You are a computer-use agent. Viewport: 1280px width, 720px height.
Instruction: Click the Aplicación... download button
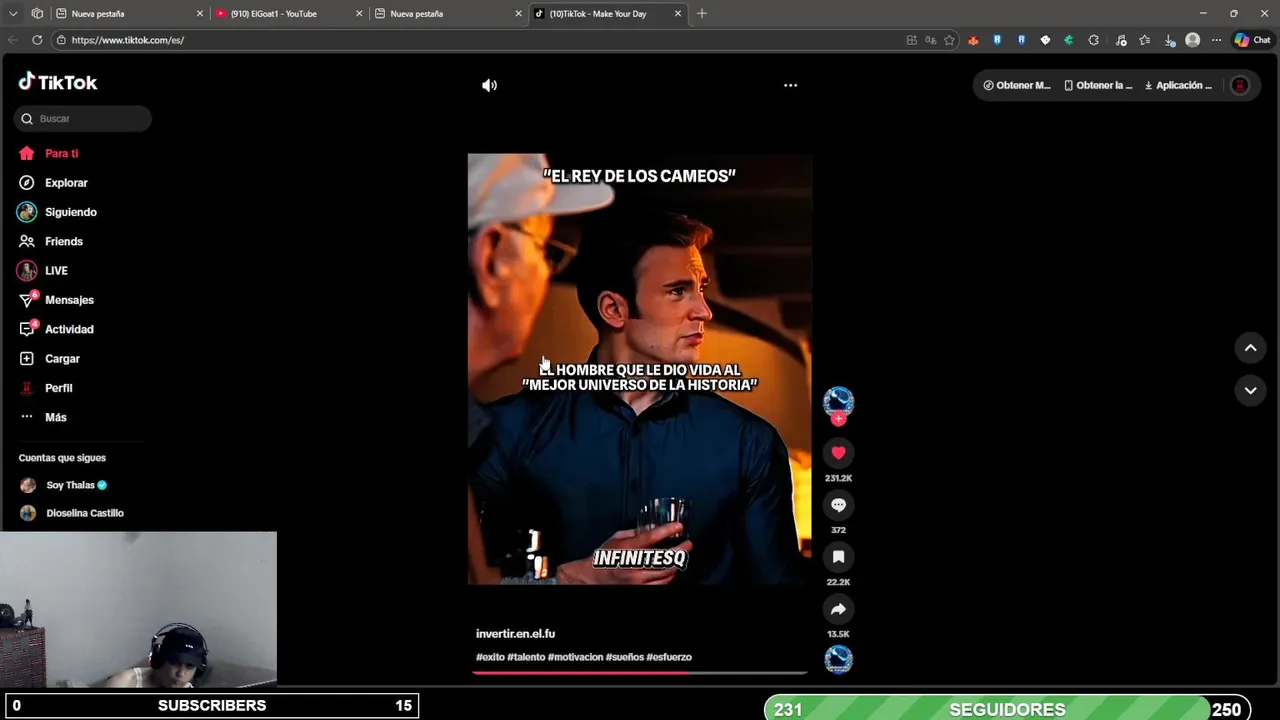point(1178,85)
